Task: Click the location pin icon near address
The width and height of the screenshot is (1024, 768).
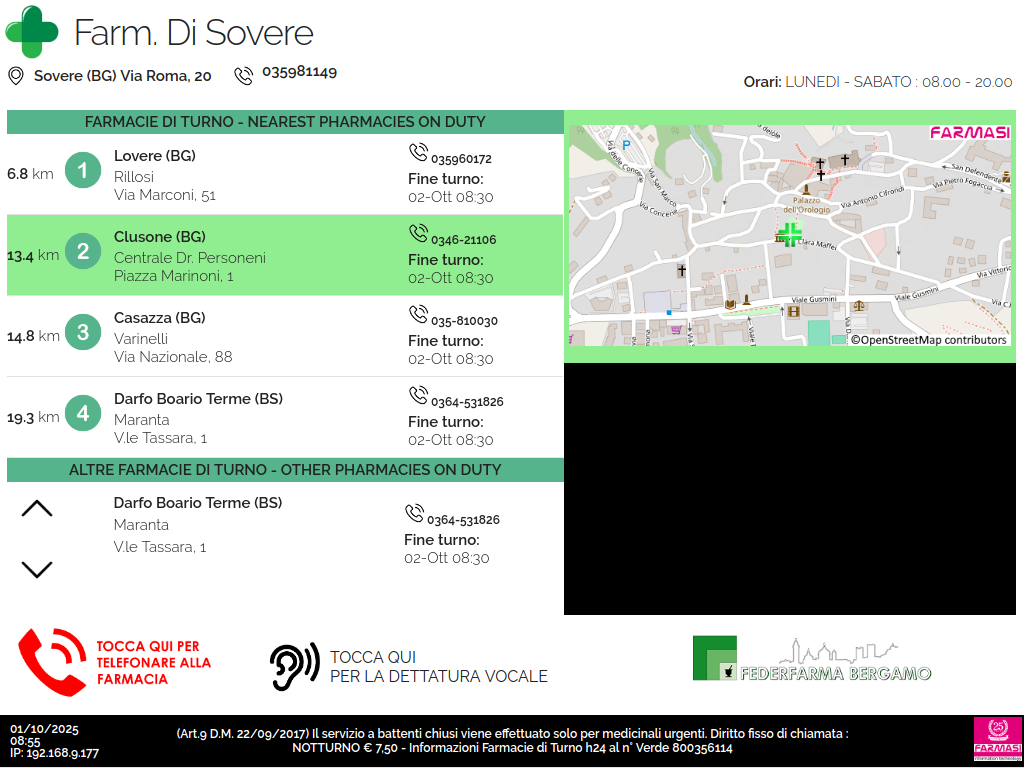Action: (15, 76)
